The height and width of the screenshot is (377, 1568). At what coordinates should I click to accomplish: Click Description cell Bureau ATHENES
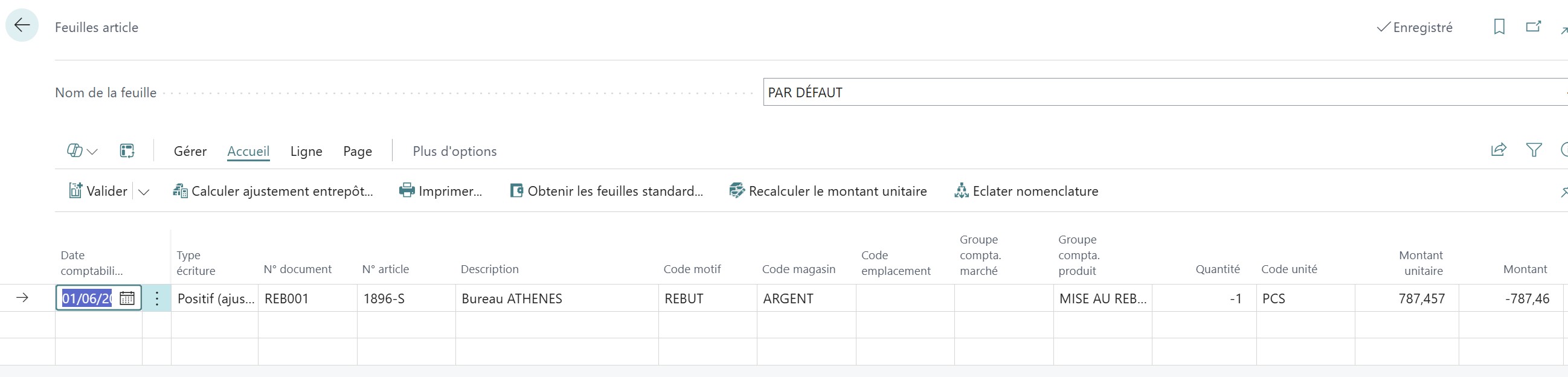click(x=557, y=298)
